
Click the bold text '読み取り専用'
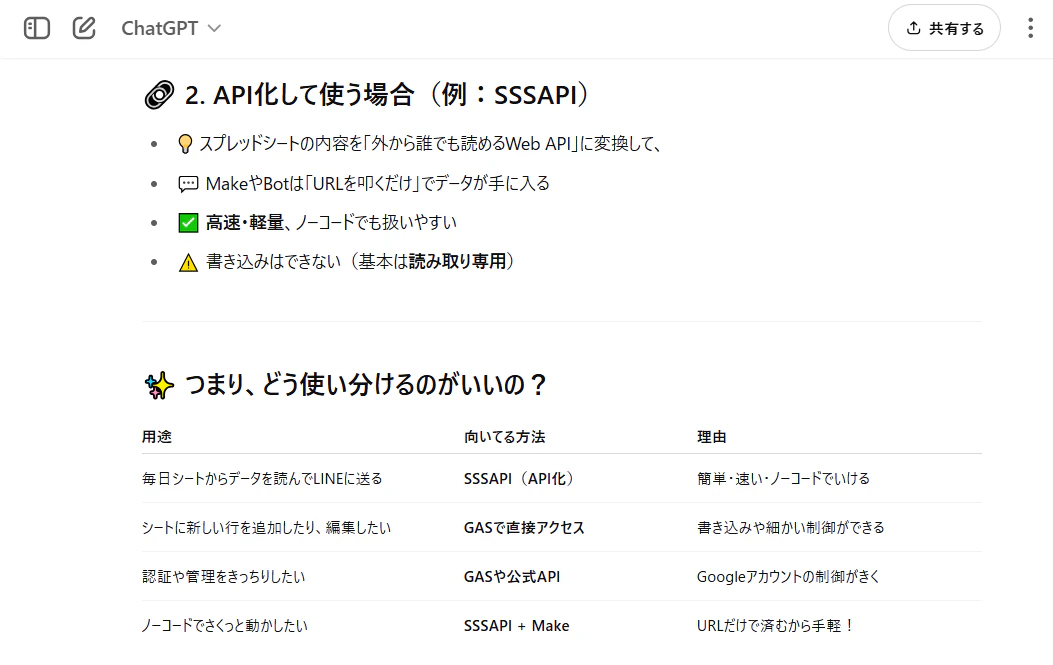(457, 261)
